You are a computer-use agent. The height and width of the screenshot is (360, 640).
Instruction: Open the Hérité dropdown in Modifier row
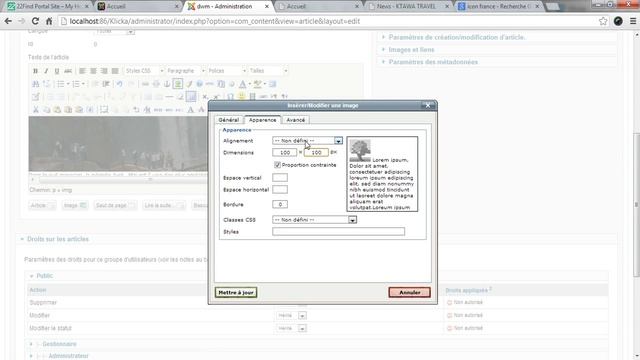[291, 316]
